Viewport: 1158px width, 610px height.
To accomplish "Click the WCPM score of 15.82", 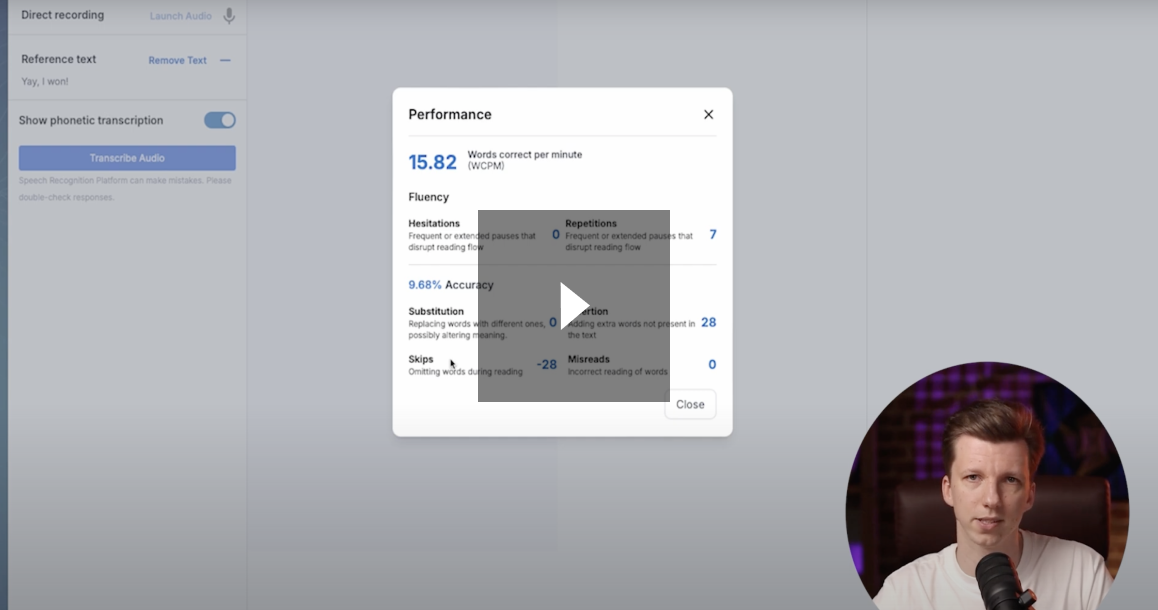I will (x=430, y=159).
